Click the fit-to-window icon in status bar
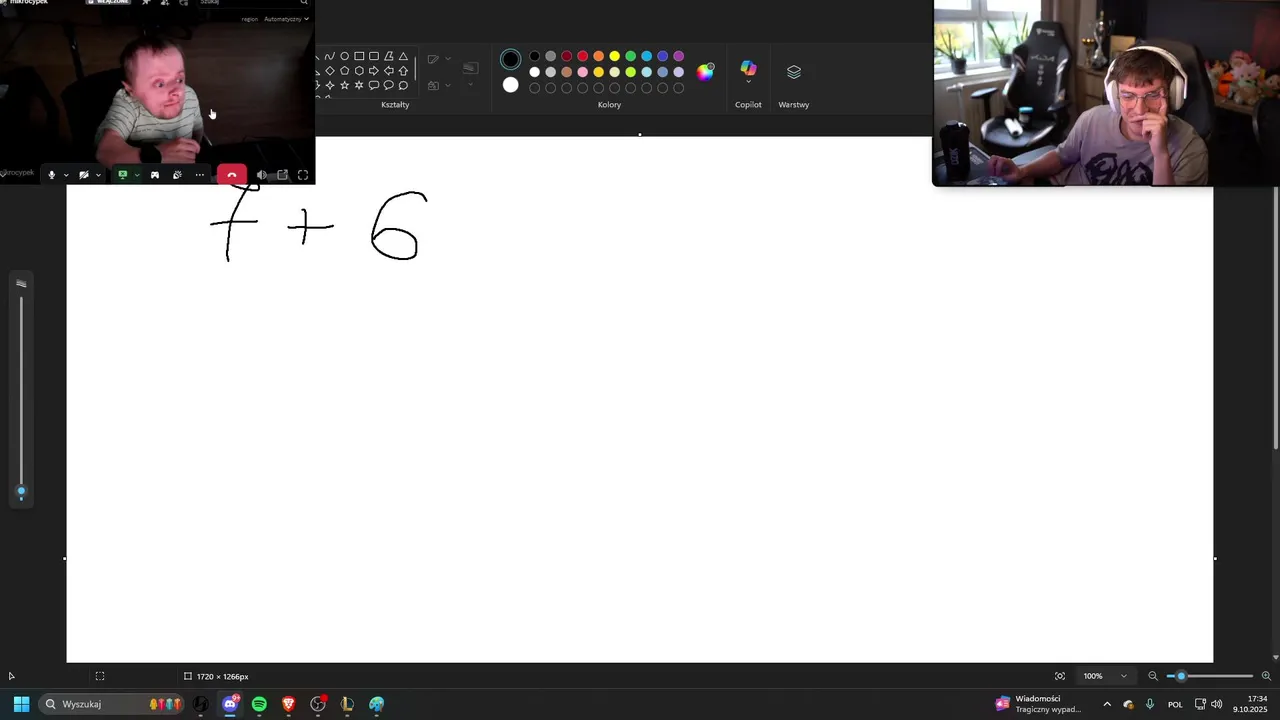The image size is (1280, 720). [x=1060, y=676]
